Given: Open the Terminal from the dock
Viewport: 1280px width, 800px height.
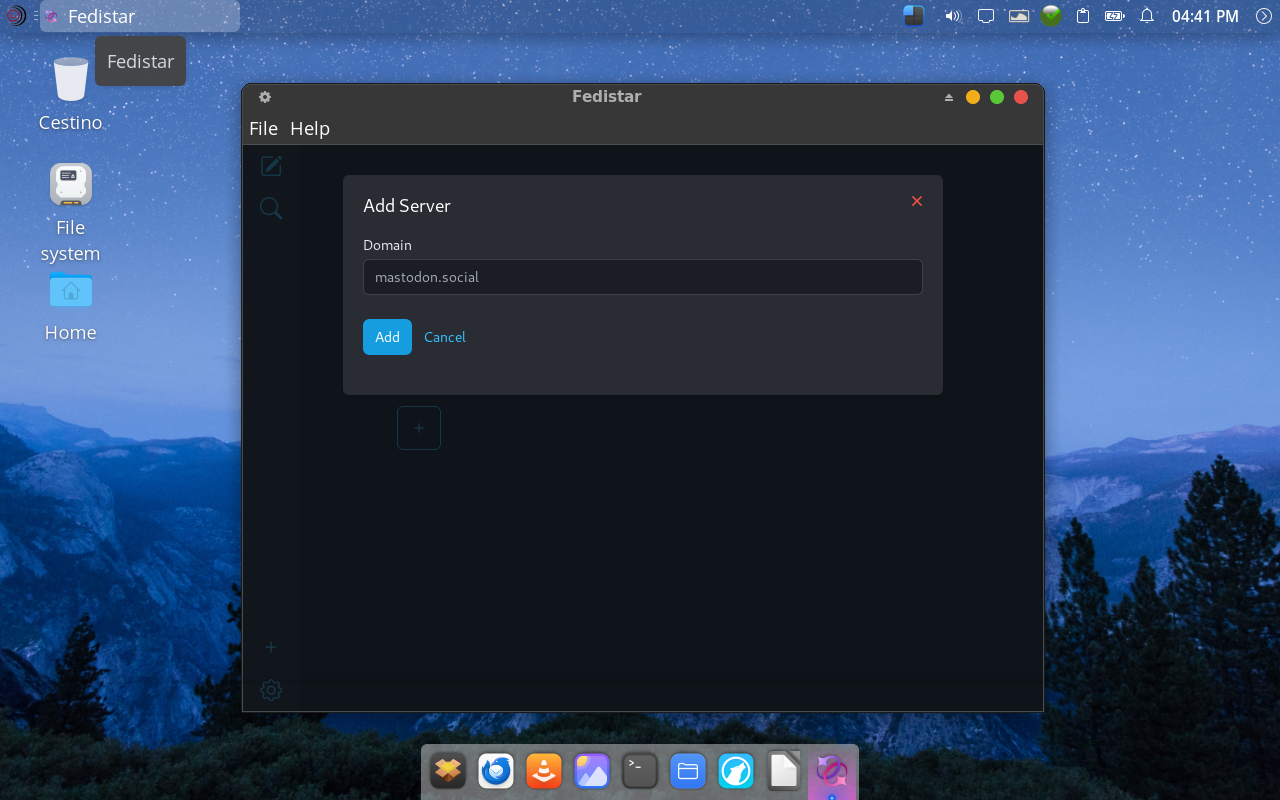Looking at the screenshot, I should click(x=640, y=771).
